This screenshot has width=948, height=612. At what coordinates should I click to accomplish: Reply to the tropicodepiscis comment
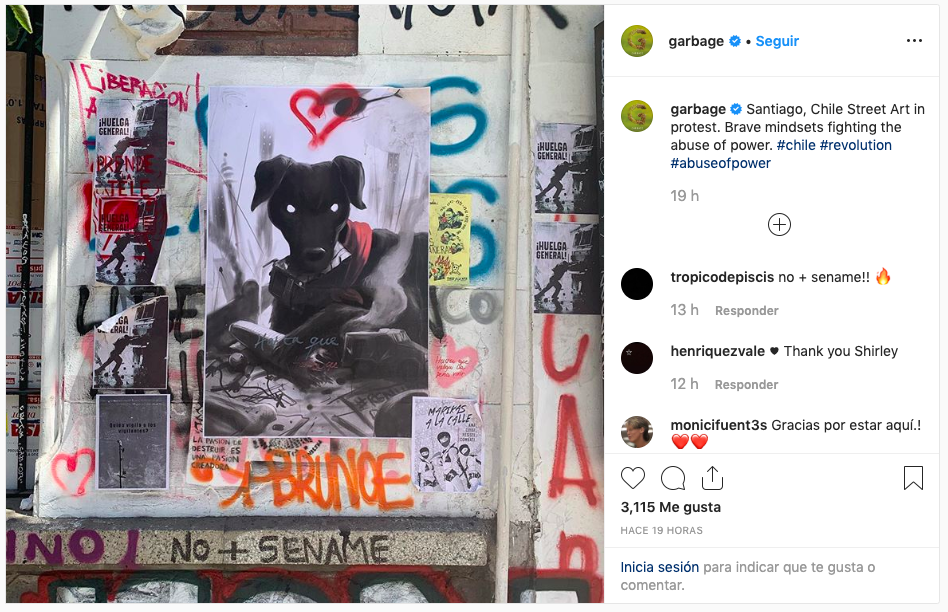tap(747, 311)
